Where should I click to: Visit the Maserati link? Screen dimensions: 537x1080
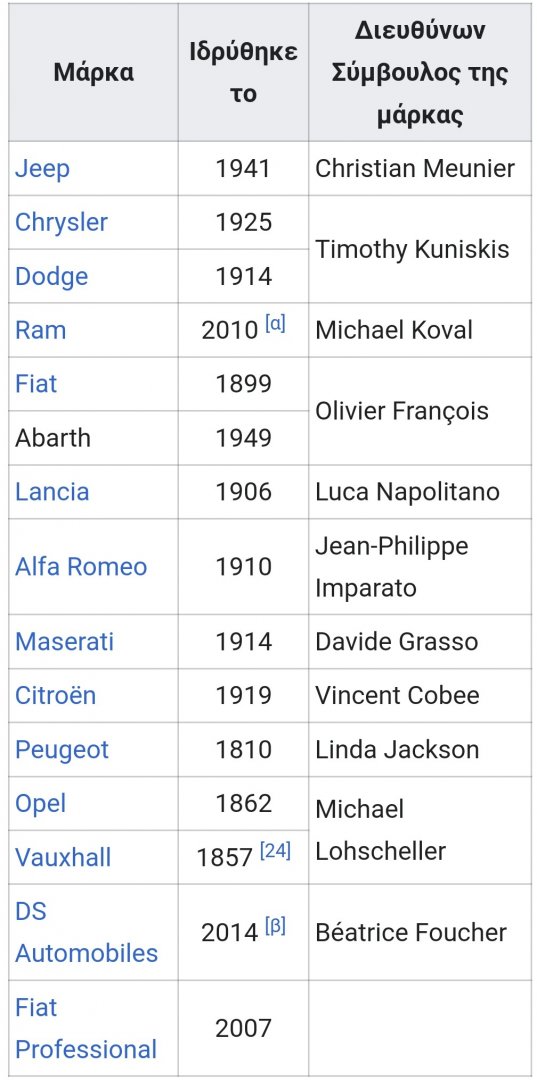[x=65, y=642]
